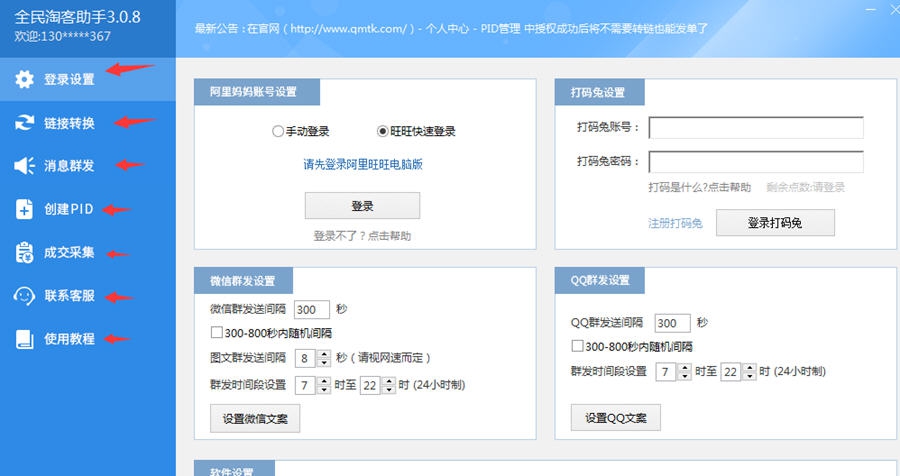Increase QQ 群发 start hour stepper
The width and height of the screenshot is (900, 476).
point(685,367)
